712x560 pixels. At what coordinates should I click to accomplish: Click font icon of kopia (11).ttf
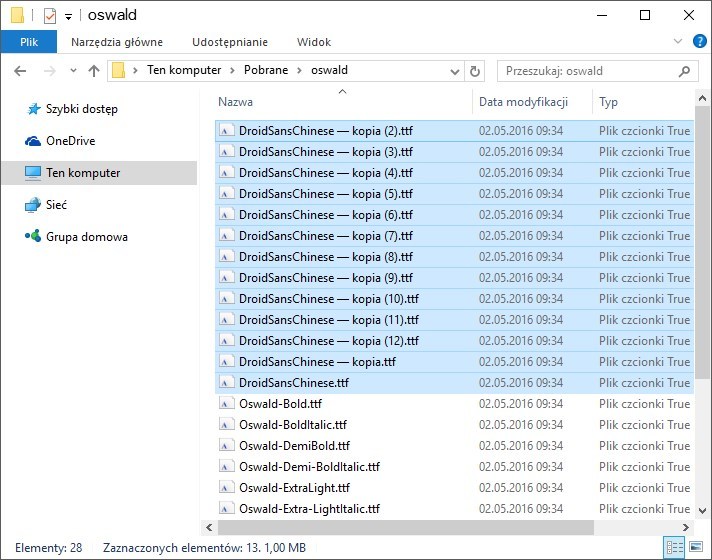[x=226, y=320]
